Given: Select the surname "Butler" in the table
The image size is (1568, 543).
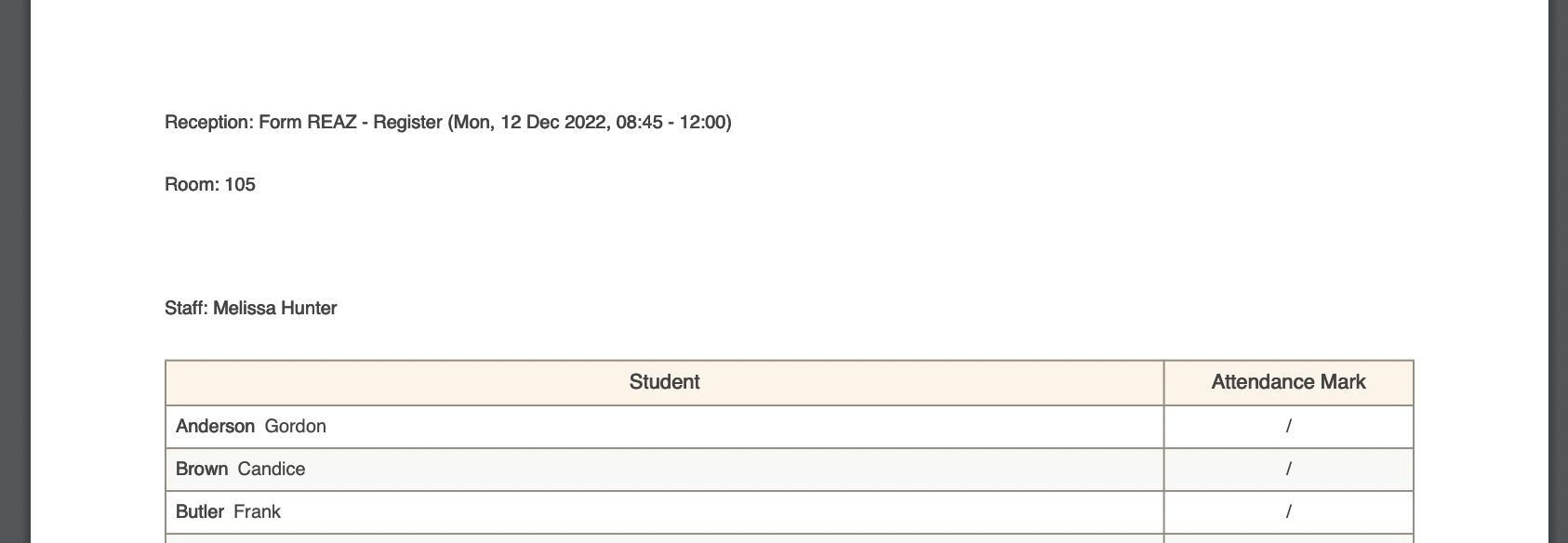Looking at the screenshot, I should tap(200, 512).
